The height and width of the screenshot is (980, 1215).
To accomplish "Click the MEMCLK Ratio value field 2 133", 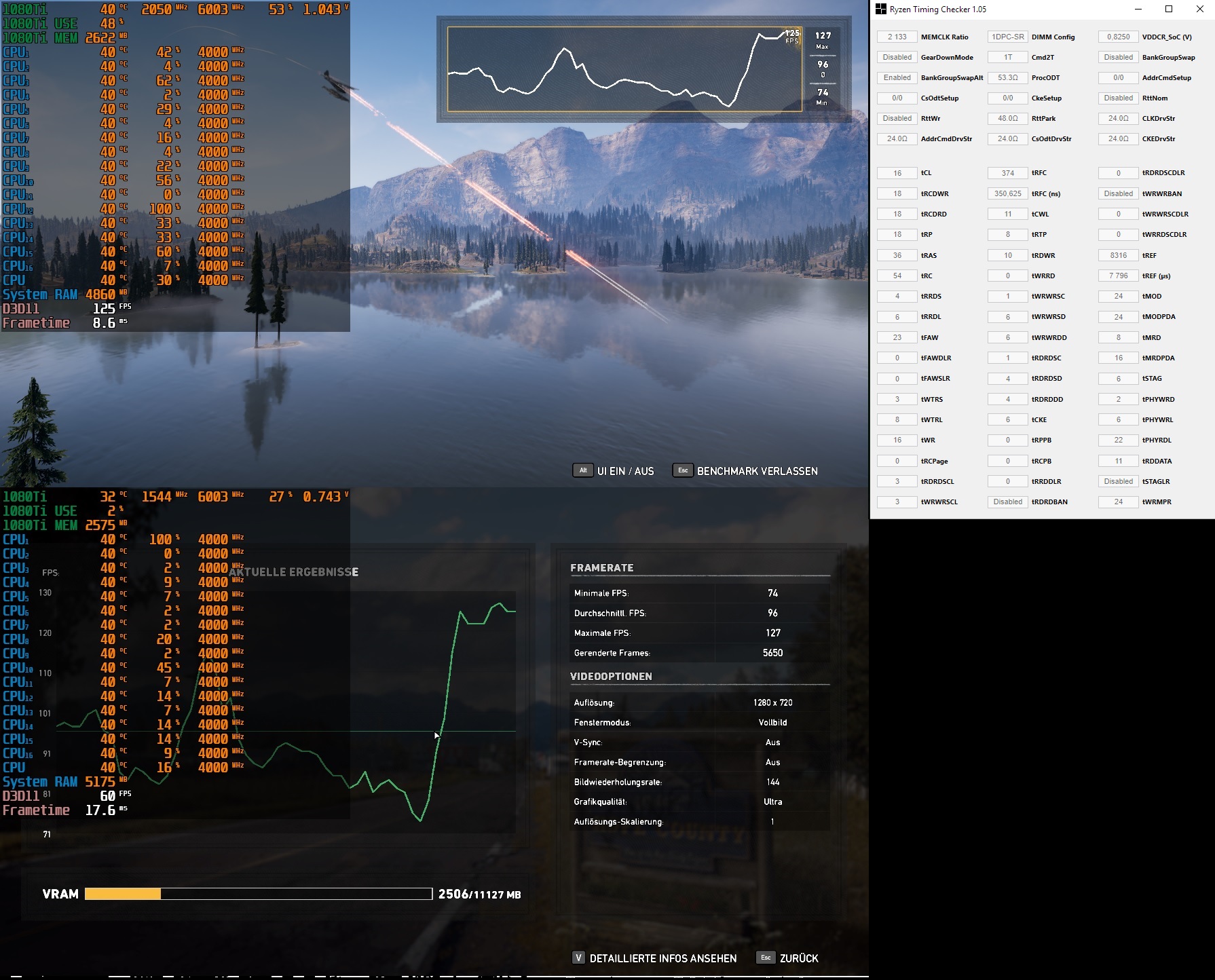I will [x=897, y=37].
